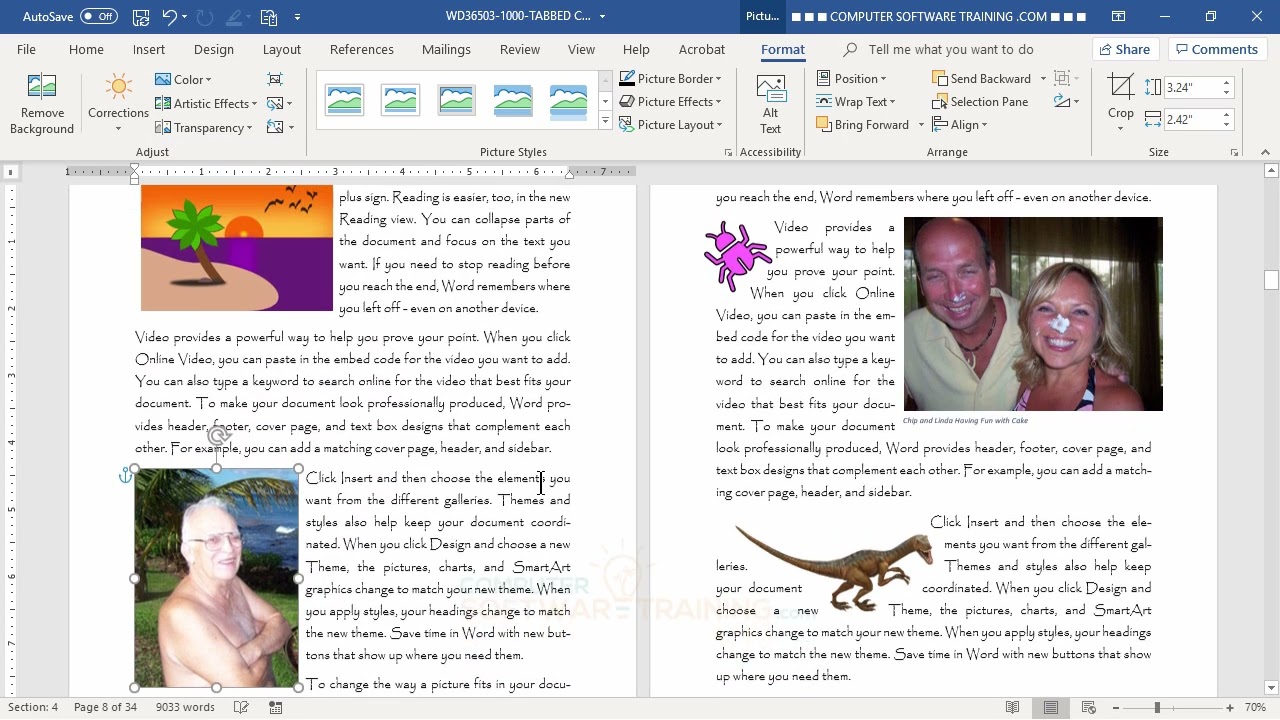Click the Remove Background icon
Viewport: 1280px width, 720px height.
pos(42,104)
